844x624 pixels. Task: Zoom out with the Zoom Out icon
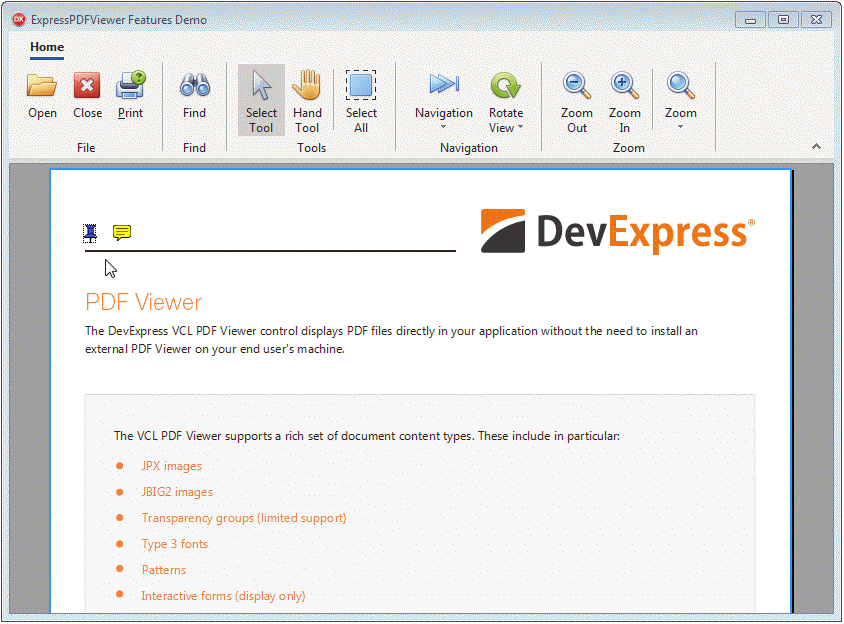(577, 100)
